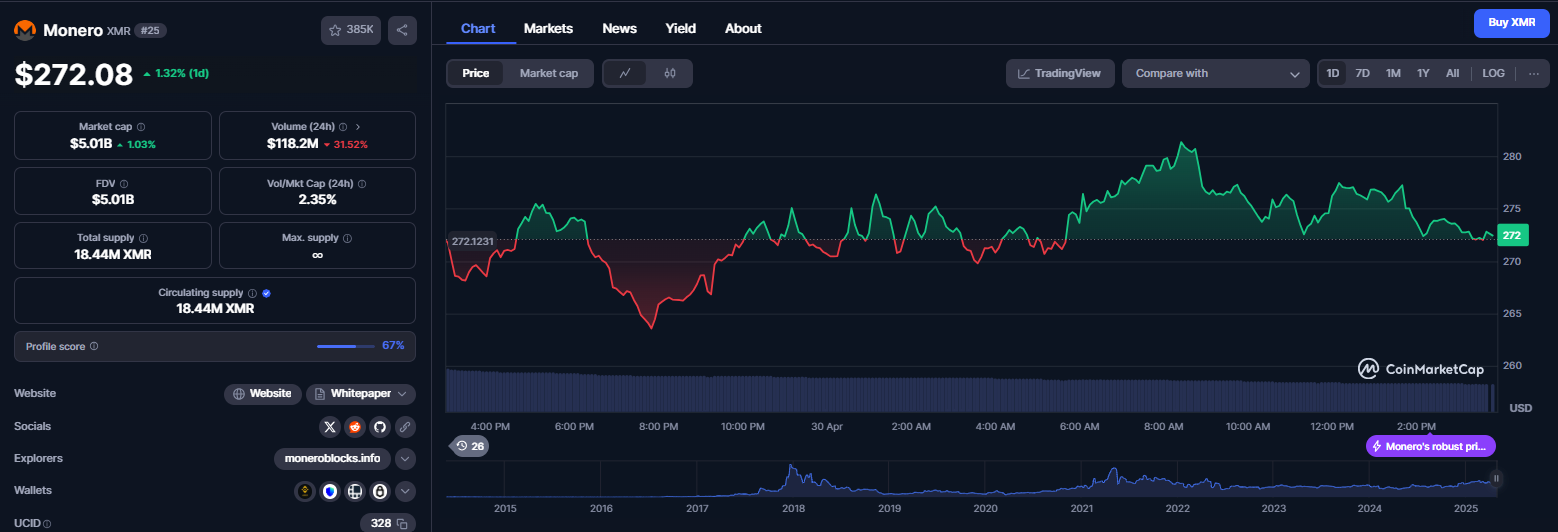Viewport: 1558px width, 532px height.
Task: Click the range selector pause handle
Action: tap(1496, 479)
